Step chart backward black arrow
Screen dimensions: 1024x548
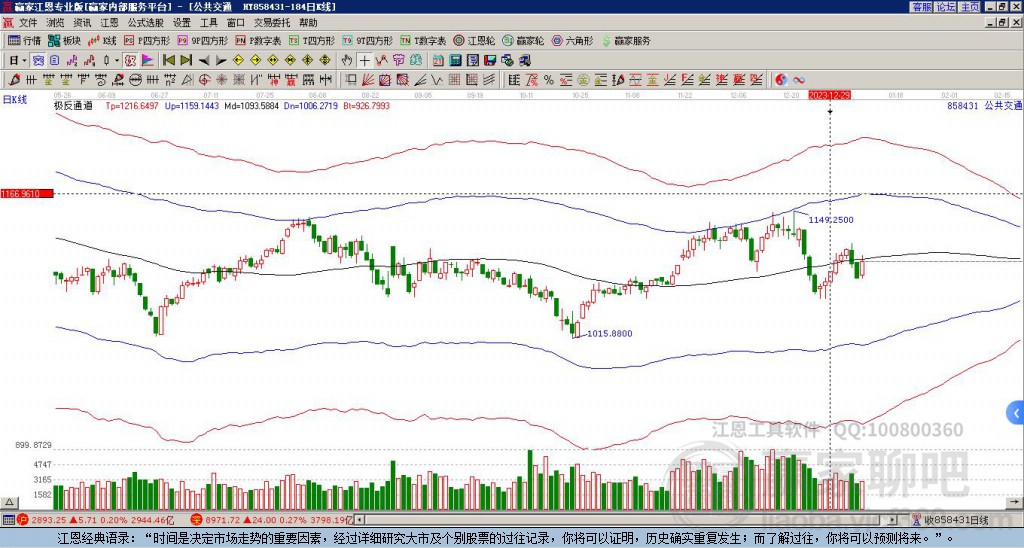click(204, 61)
